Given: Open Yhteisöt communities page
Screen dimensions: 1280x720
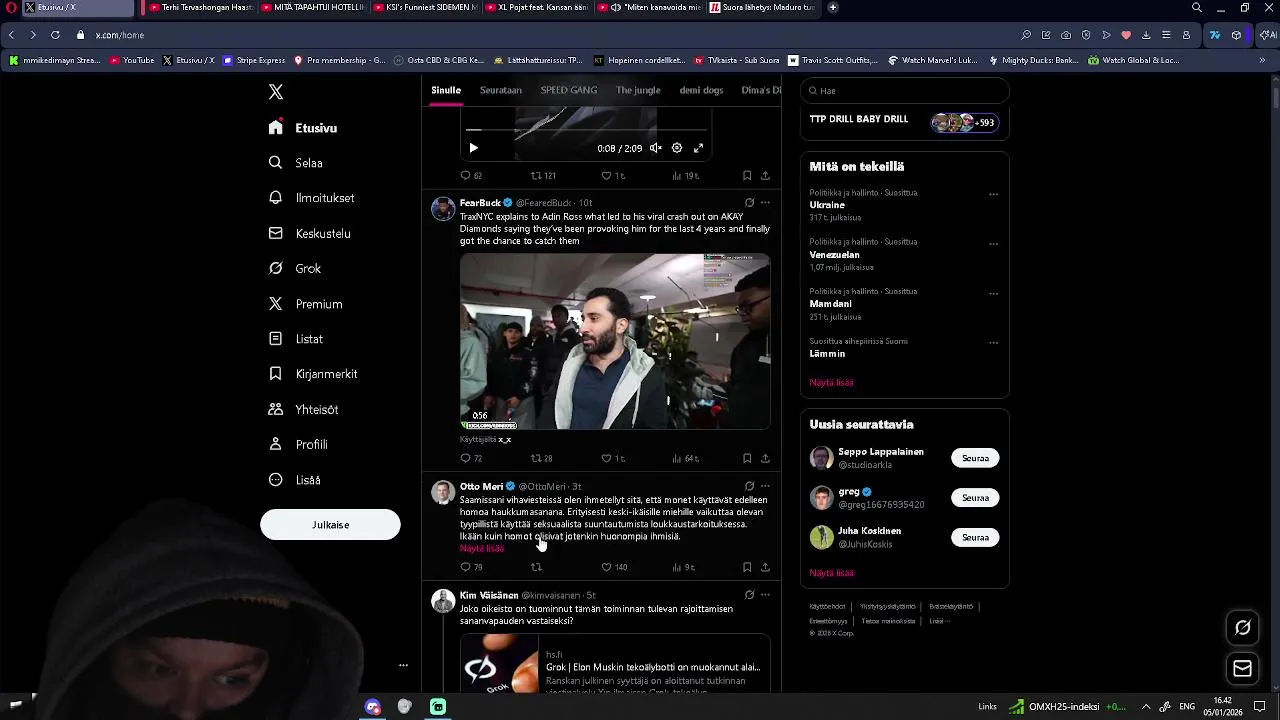Looking at the screenshot, I should pyautogui.click(x=304, y=409).
